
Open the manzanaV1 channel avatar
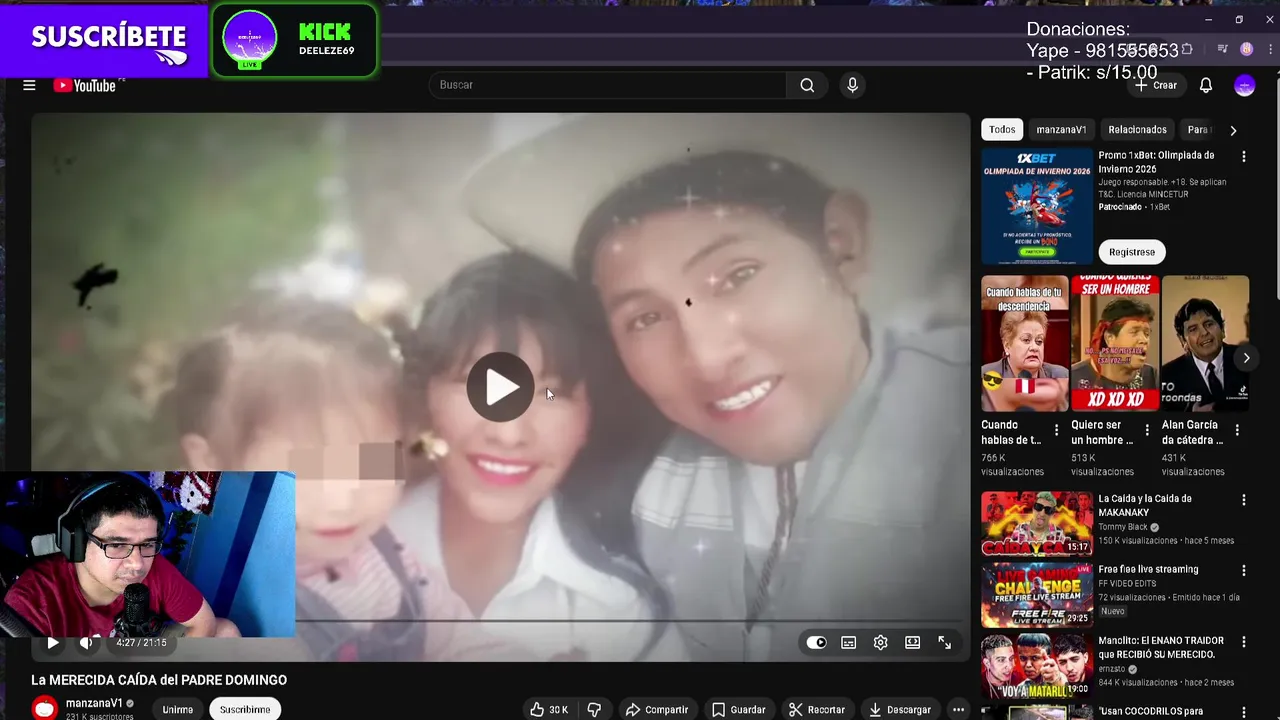click(x=45, y=708)
